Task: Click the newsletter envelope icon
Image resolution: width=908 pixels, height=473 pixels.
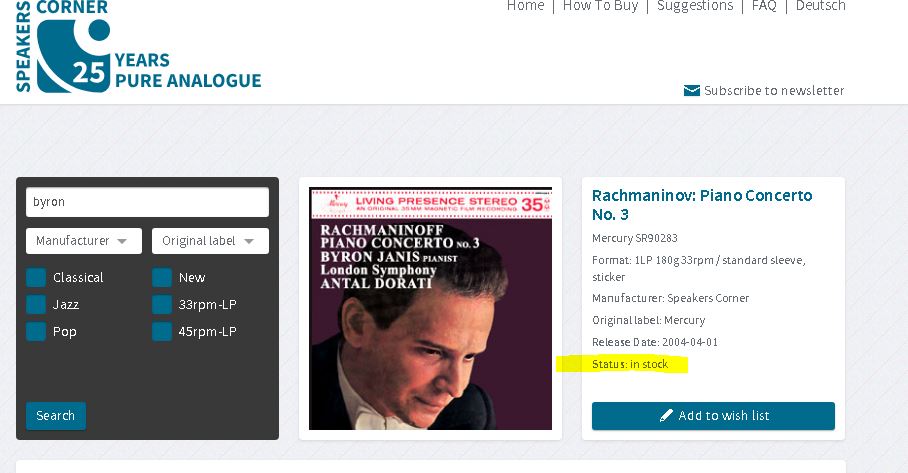Action: [691, 90]
